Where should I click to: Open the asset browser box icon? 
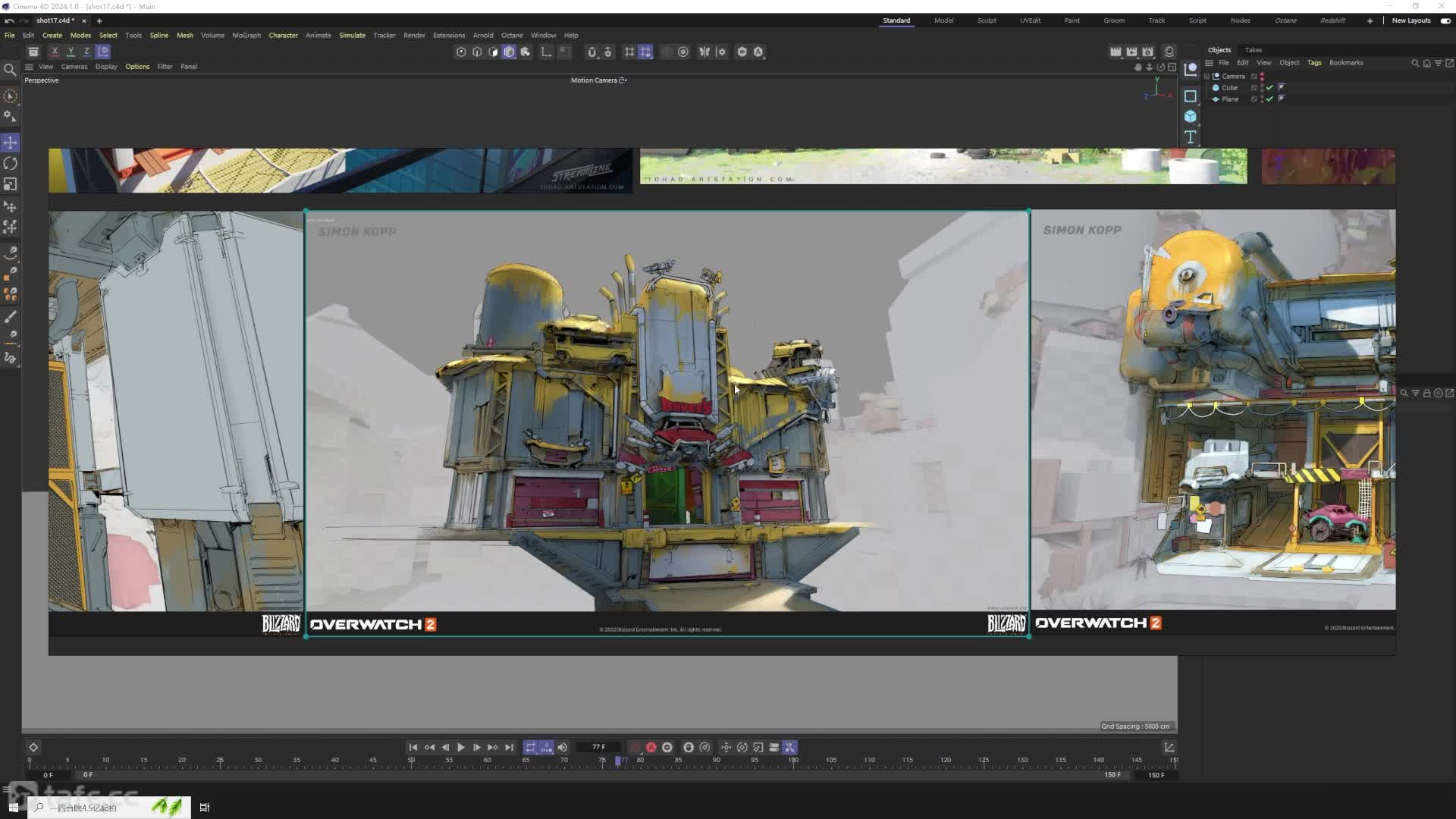[33, 52]
